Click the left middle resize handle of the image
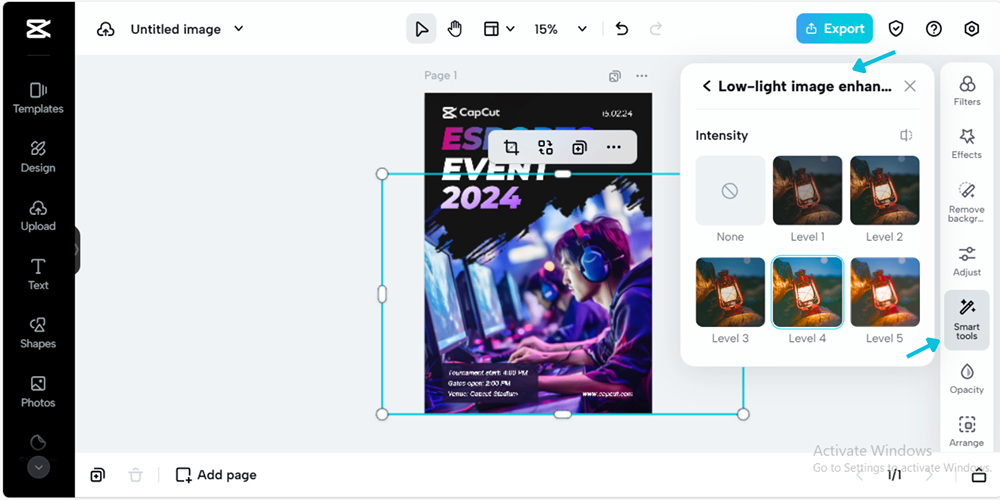Viewport: 1000px width, 500px height. [x=382, y=294]
